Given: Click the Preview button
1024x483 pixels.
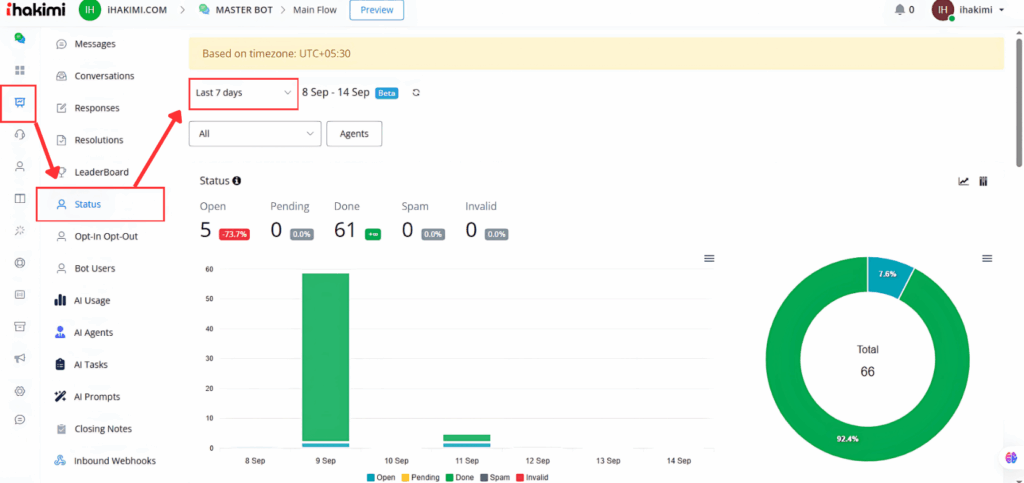Looking at the screenshot, I should point(376,10).
